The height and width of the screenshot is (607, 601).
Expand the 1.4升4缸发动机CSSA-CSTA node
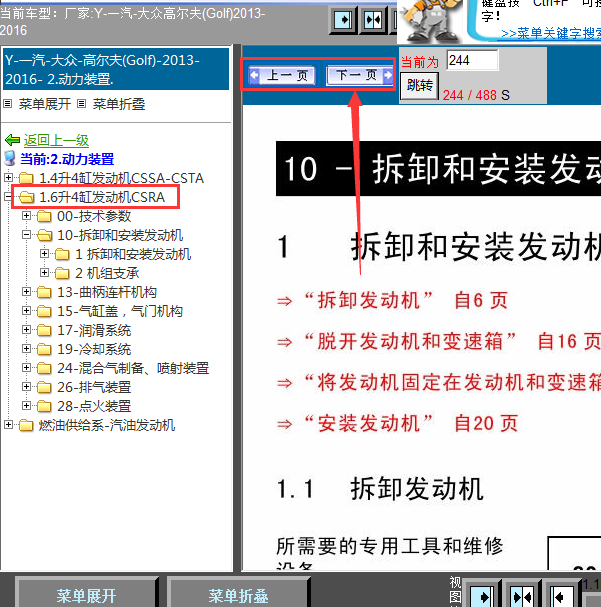(8, 178)
